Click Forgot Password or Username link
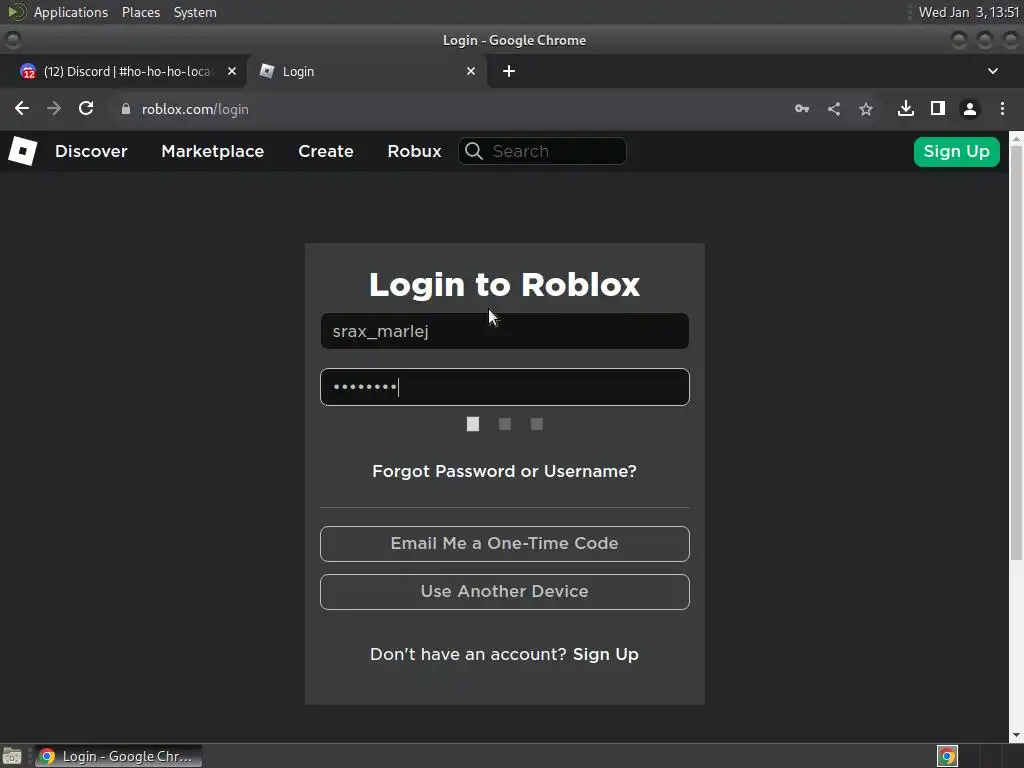Screen dimensions: 1024x768 pos(504,472)
